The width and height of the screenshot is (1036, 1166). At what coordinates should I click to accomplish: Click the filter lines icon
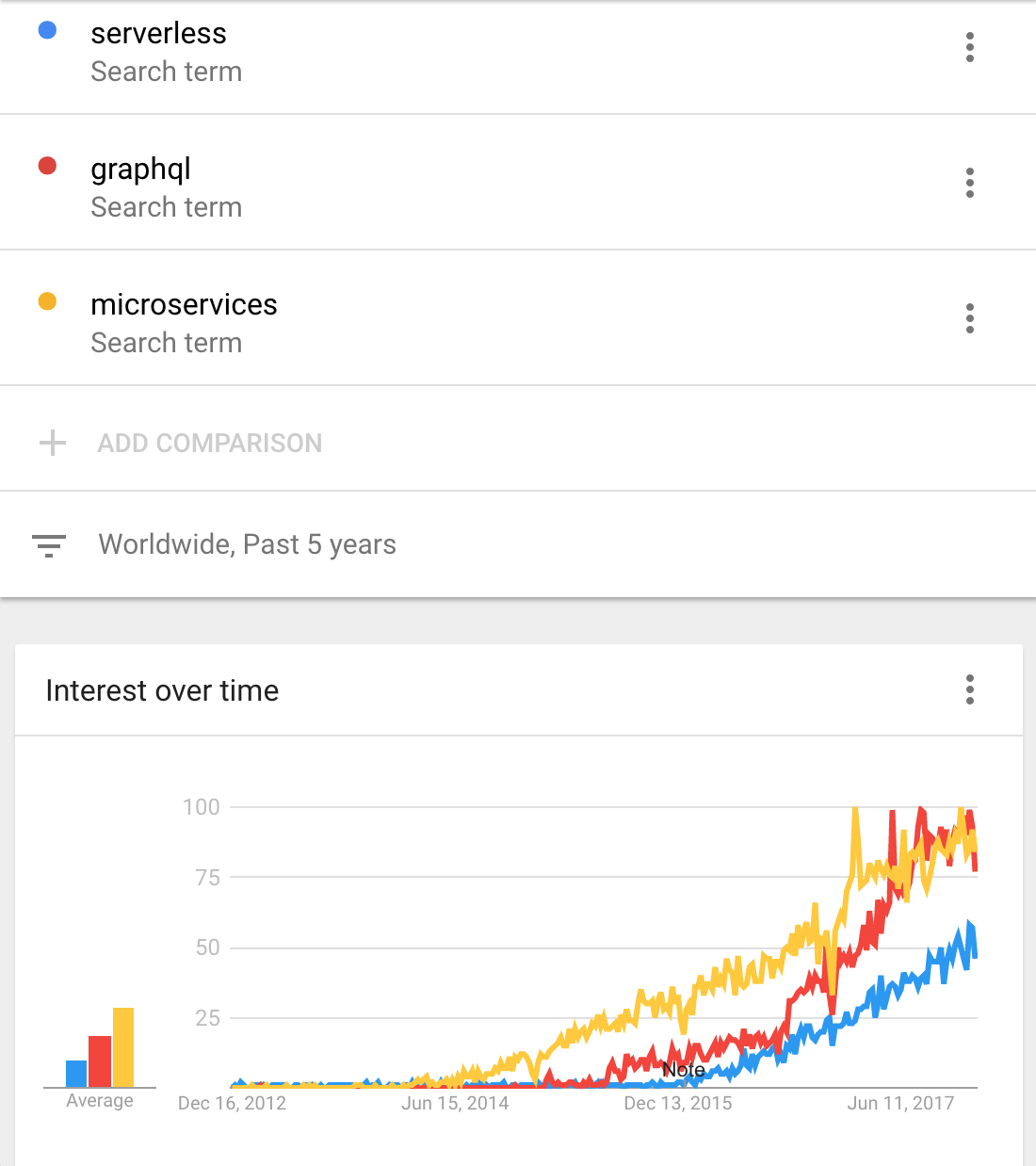click(x=49, y=545)
